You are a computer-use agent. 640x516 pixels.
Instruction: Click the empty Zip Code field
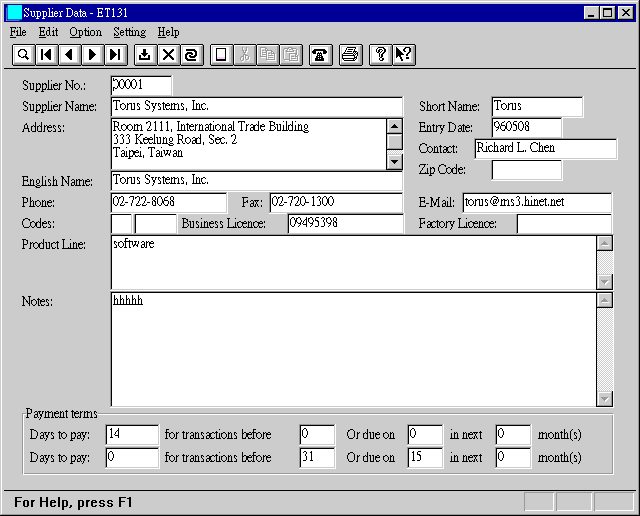(527, 170)
